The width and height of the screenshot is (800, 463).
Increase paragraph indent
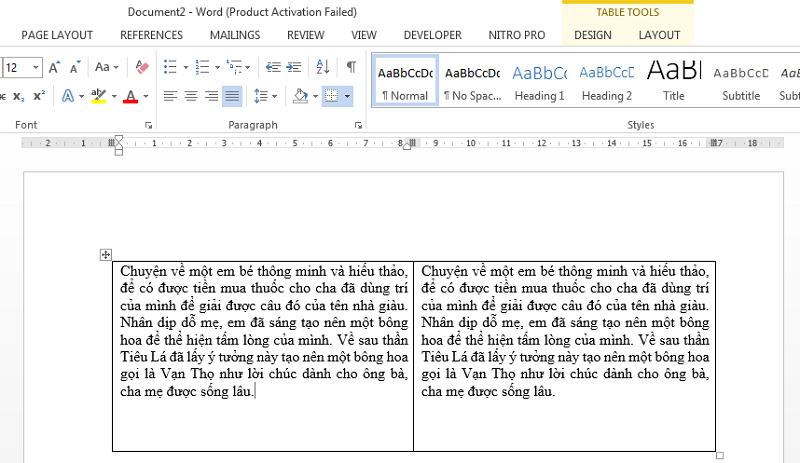pyautogui.click(x=294, y=67)
